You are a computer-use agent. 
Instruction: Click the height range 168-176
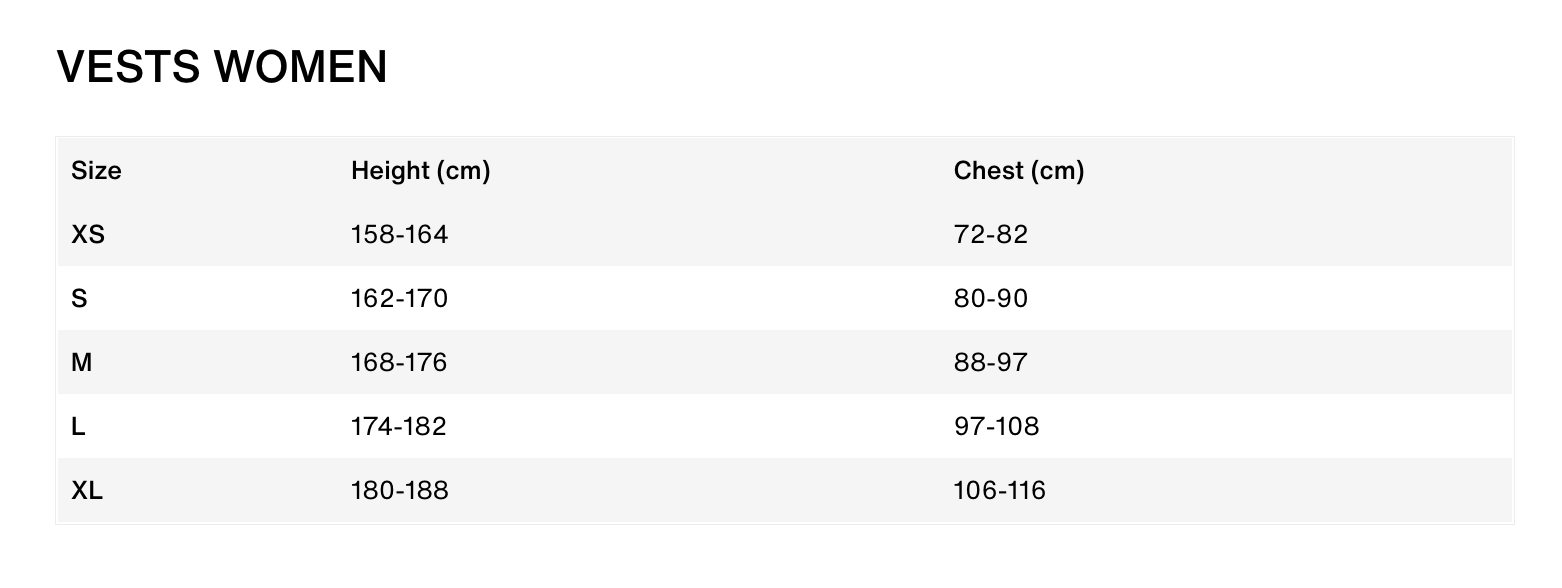[399, 363]
